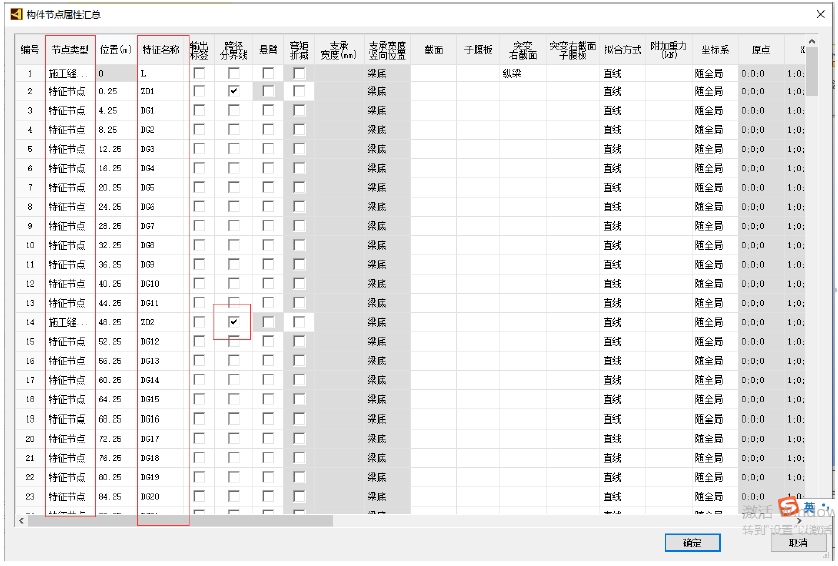
Task: Click the horizontal scrollbar thumb
Action: pyautogui.click(x=181, y=521)
